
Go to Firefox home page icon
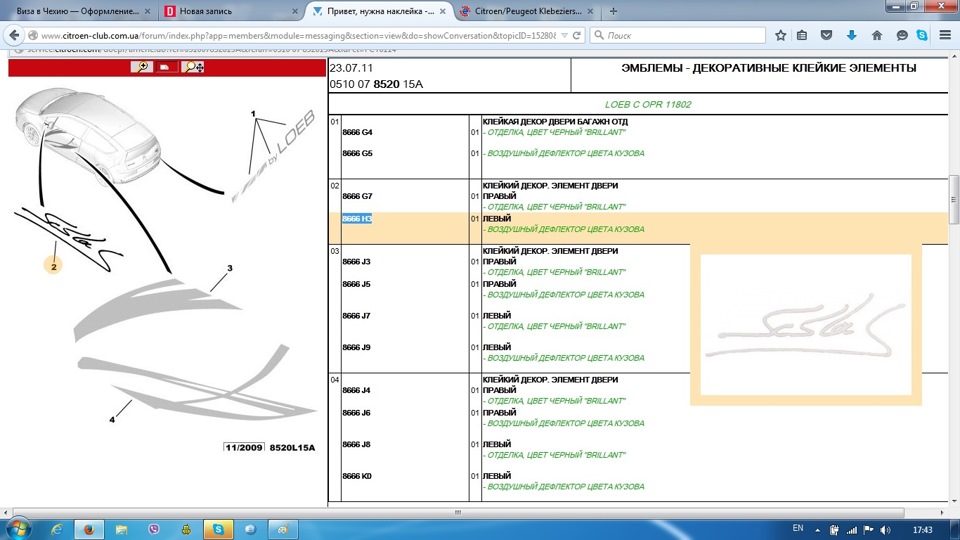(877, 36)
